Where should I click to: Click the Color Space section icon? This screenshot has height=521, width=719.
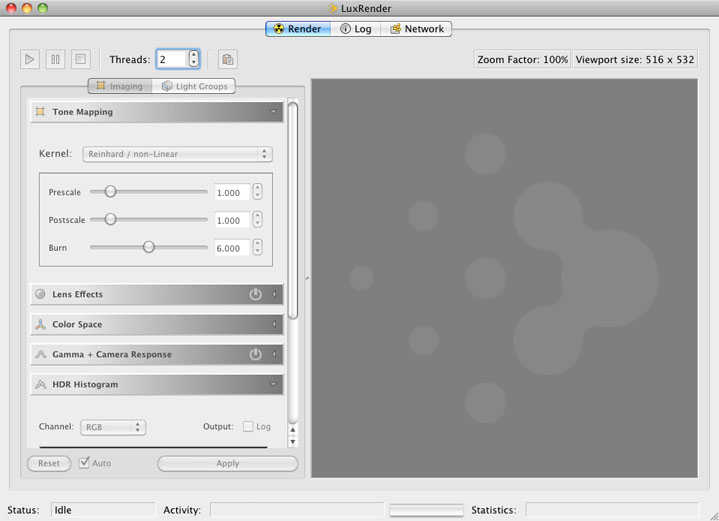pyautogui.click(x=40, y=324)
